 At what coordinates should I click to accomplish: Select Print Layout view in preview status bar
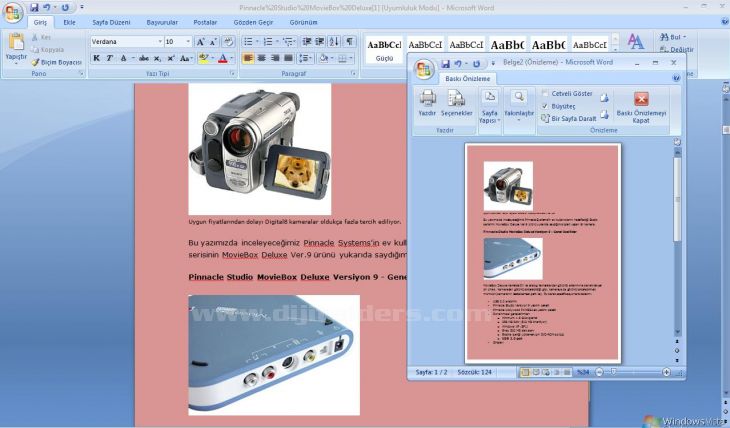pos(525,372)
